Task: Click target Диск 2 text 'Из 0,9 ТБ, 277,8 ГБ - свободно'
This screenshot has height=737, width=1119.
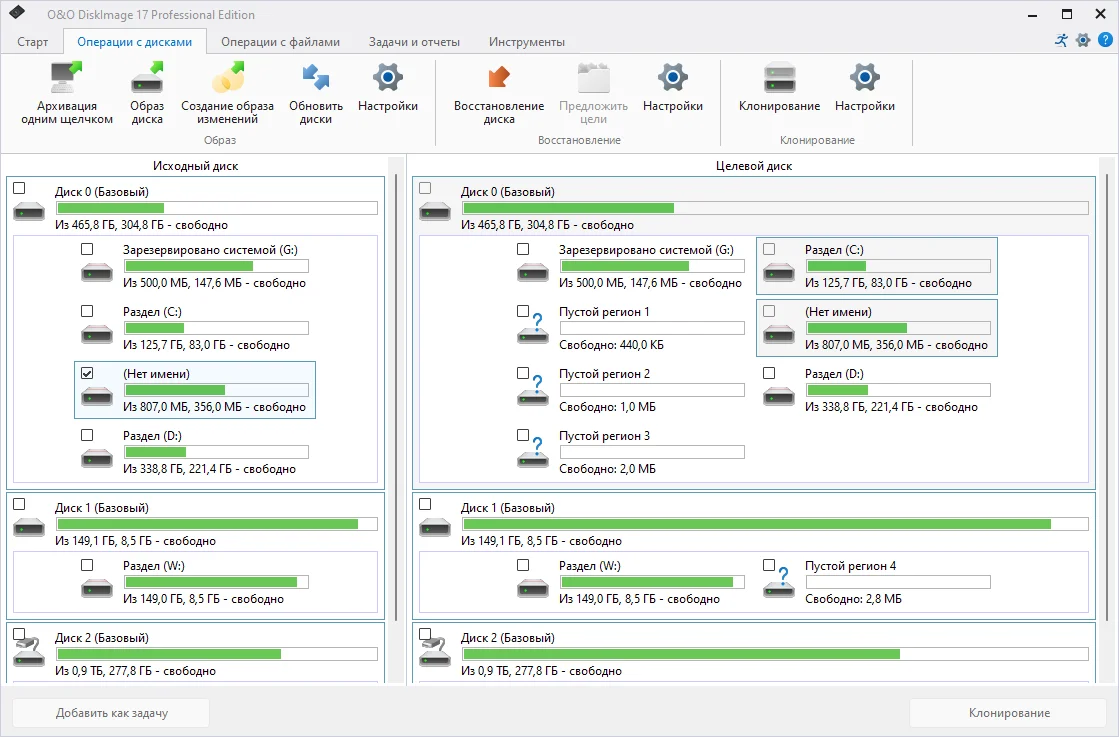Action: 541,671
